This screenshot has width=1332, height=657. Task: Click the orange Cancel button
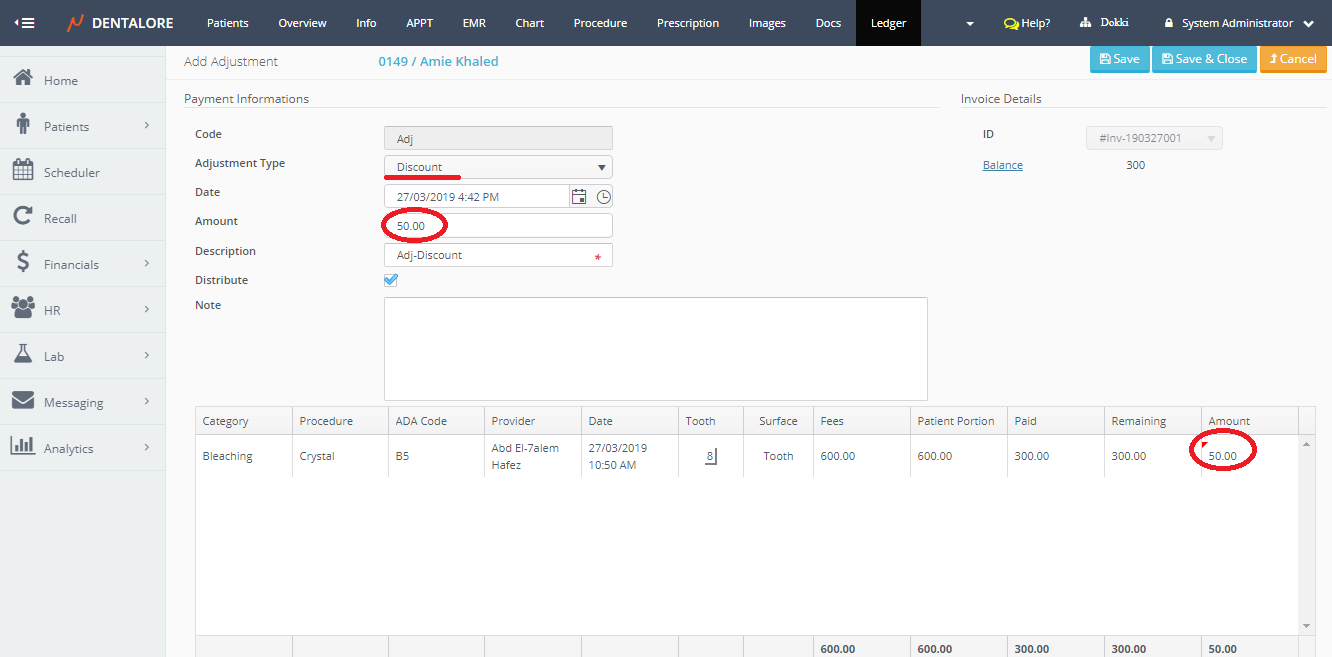pyautogui.click(x=1292, y=59)
